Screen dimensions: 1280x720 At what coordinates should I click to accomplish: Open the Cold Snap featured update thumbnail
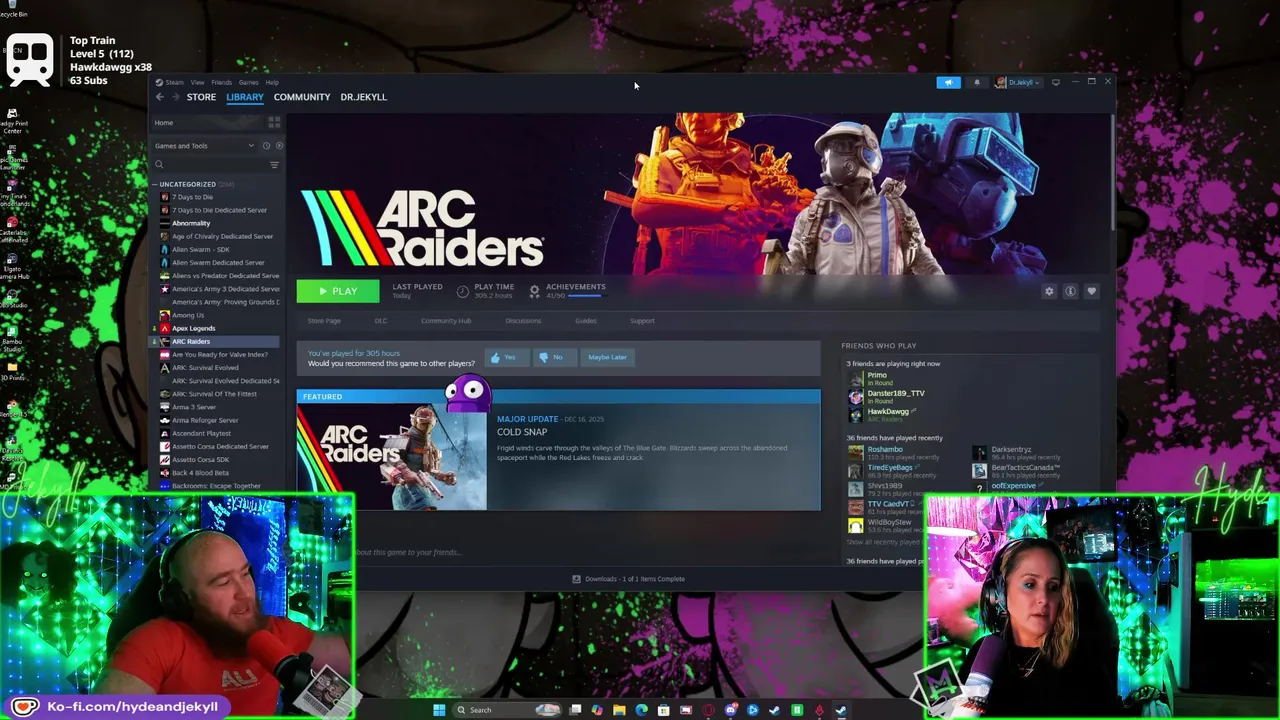(392, 457)
